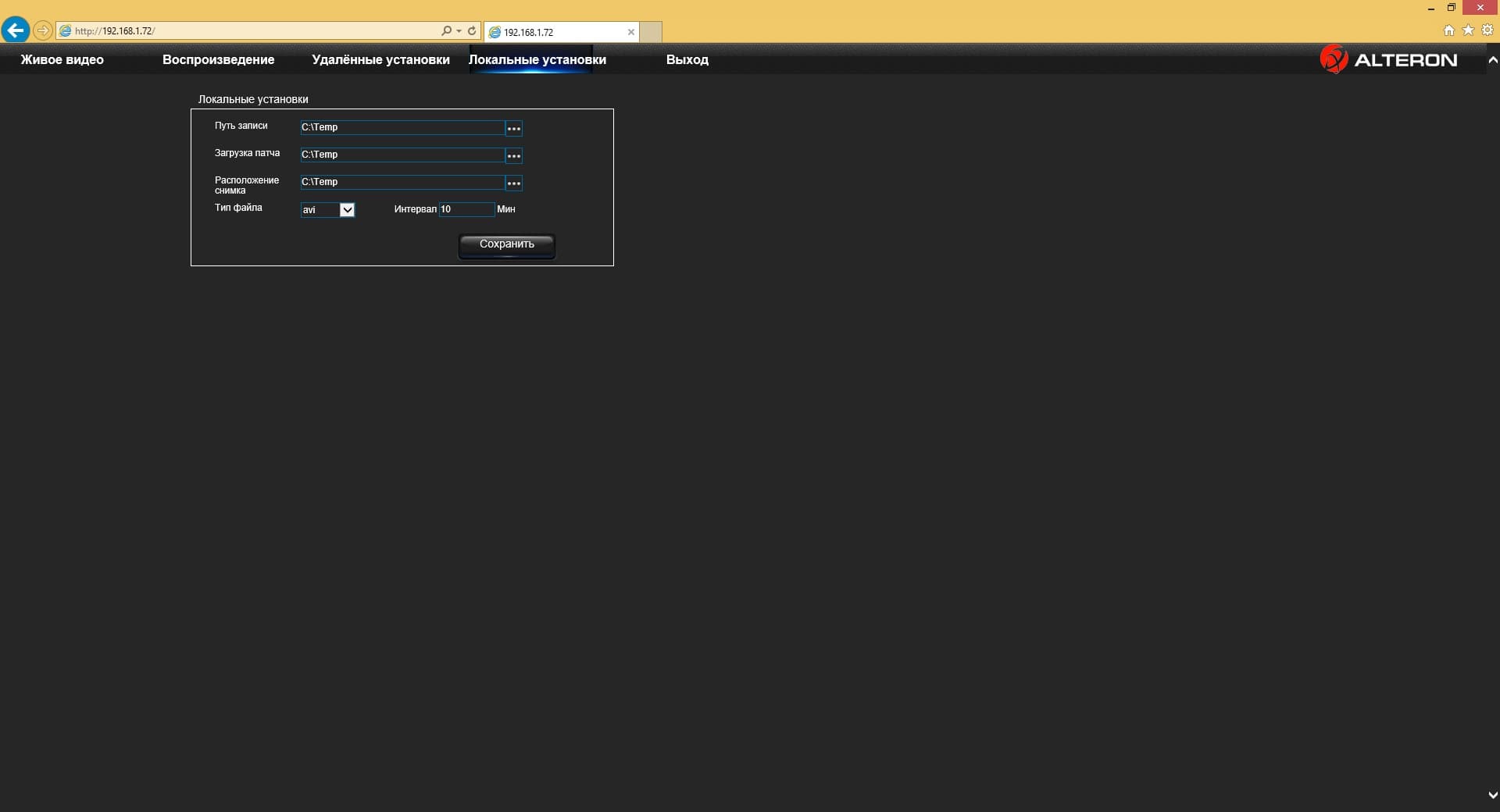Click the page scrollbar up arrow
This screenshot has height=812, width=1500.
pyautogui.click(x=1492, y=60)
